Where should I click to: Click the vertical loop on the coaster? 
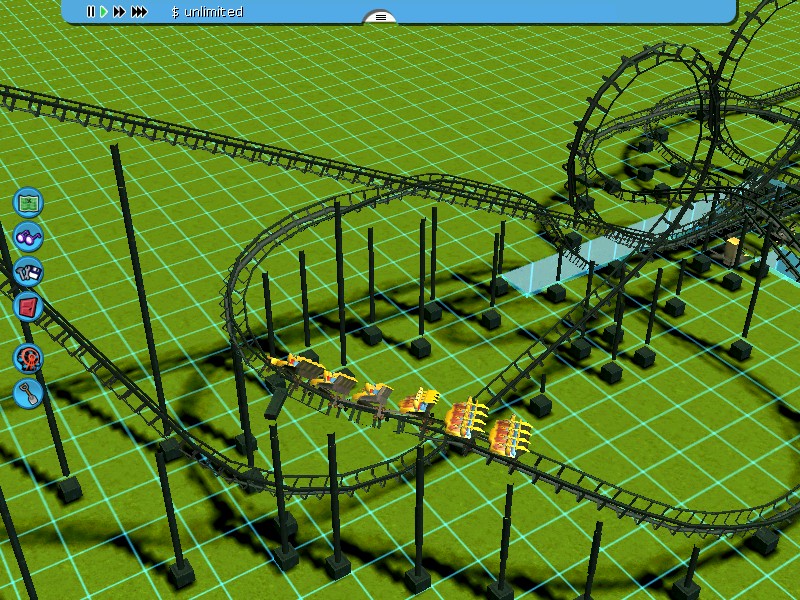pos(640,110)
